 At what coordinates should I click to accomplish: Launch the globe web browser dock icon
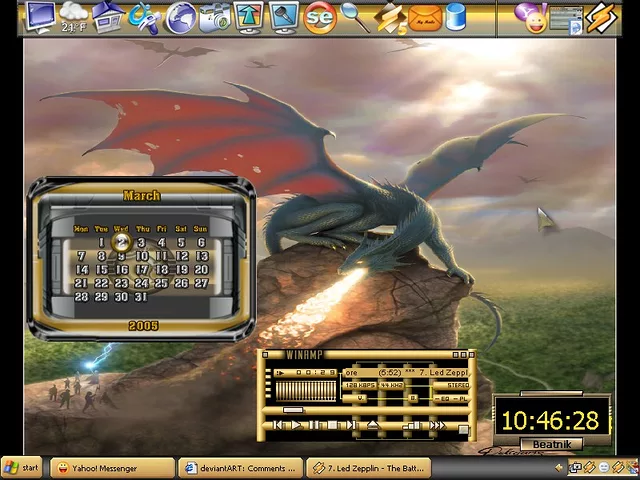pos(181,18)
